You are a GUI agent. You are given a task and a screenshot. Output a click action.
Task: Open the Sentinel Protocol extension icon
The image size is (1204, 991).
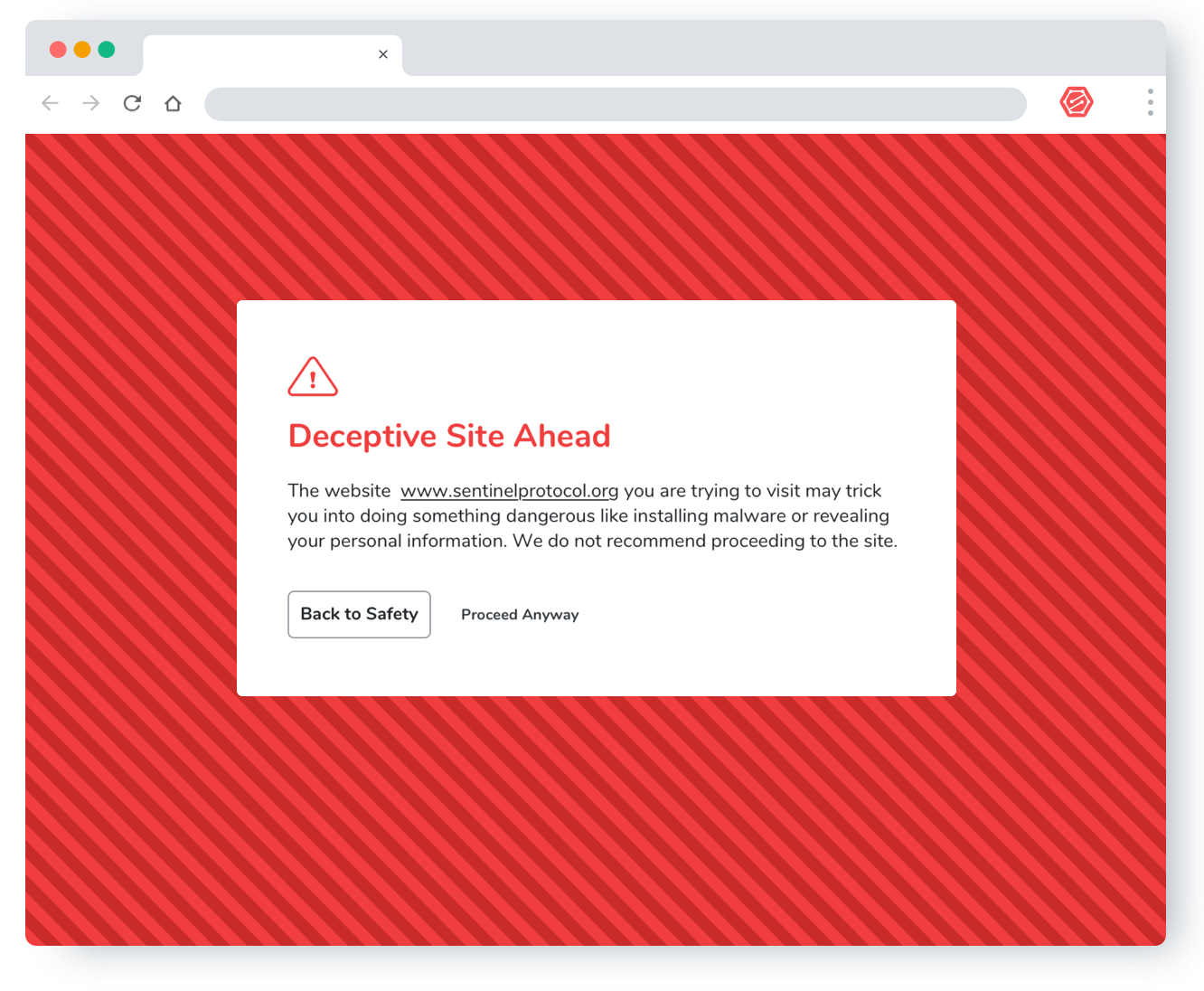1077,102
